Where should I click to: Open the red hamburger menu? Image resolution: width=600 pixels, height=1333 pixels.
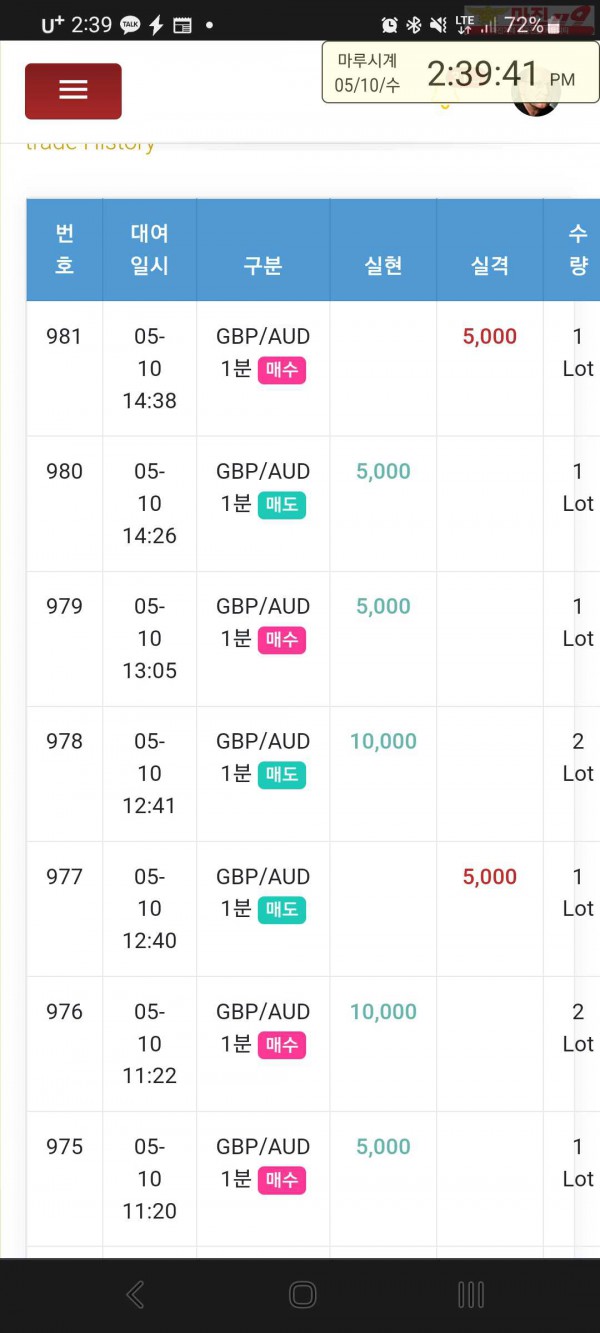point(73,91)
